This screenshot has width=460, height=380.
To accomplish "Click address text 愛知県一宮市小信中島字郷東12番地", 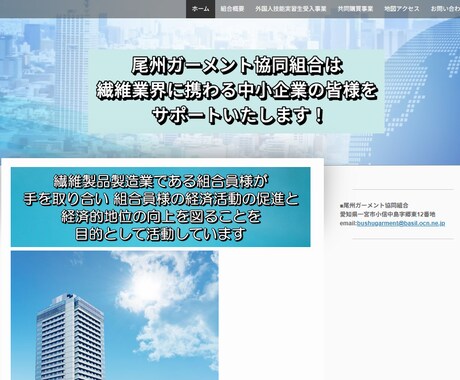I will coord(387,214).
